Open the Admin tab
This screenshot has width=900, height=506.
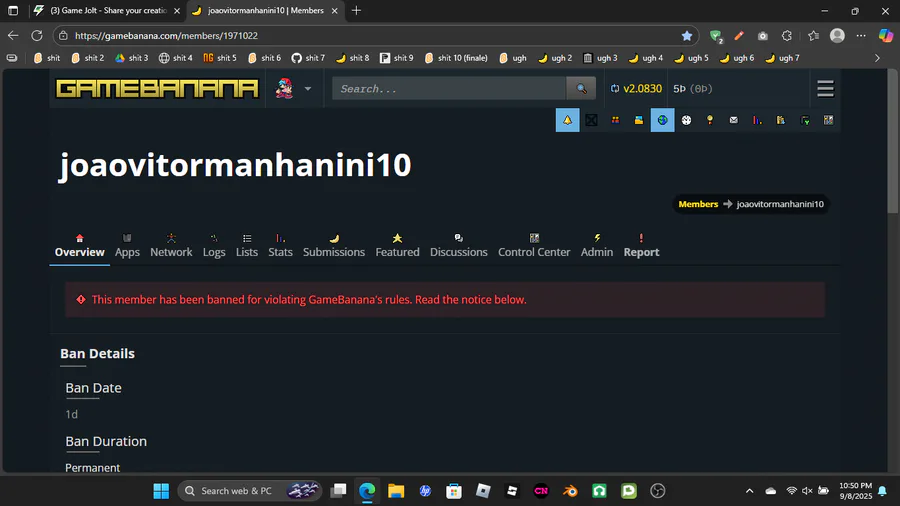click(596, 246)
